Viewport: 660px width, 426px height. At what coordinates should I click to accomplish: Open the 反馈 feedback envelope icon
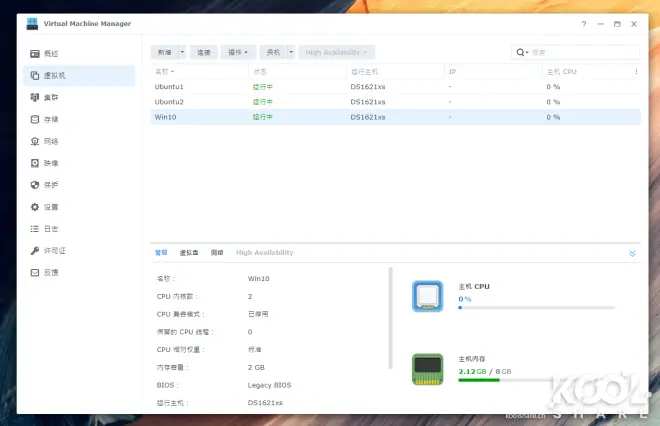[x=35, y=273]
